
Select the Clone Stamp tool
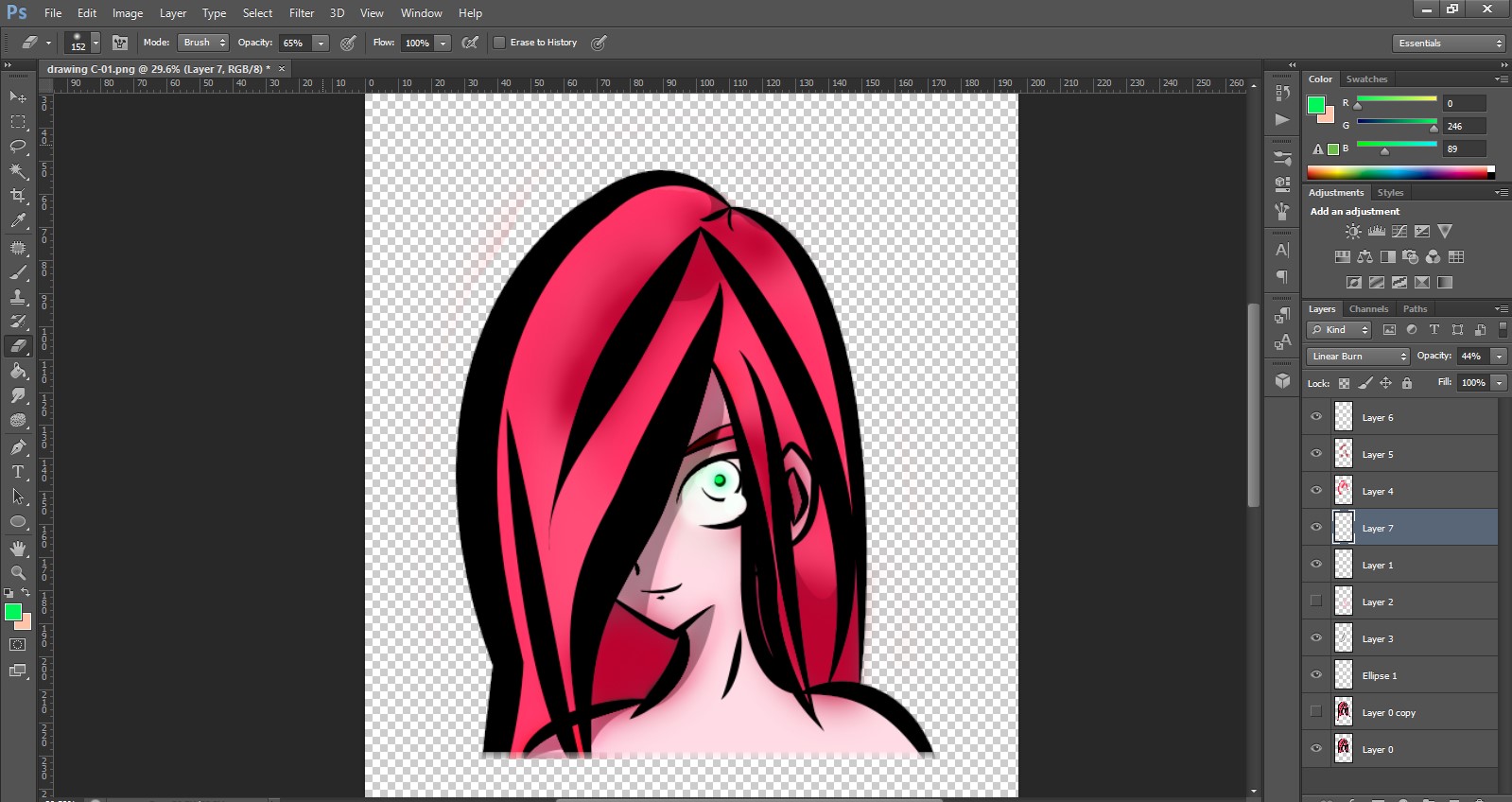click(18, 297)
